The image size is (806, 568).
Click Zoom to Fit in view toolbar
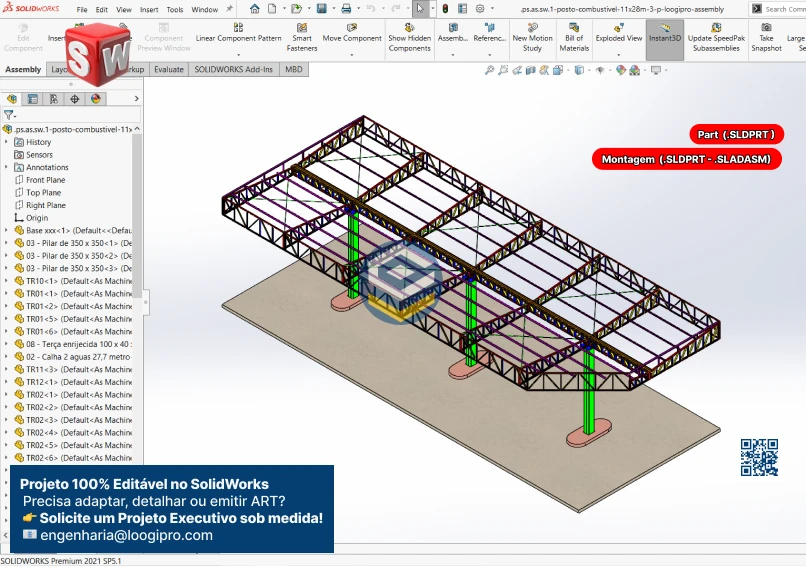point(490,70)
